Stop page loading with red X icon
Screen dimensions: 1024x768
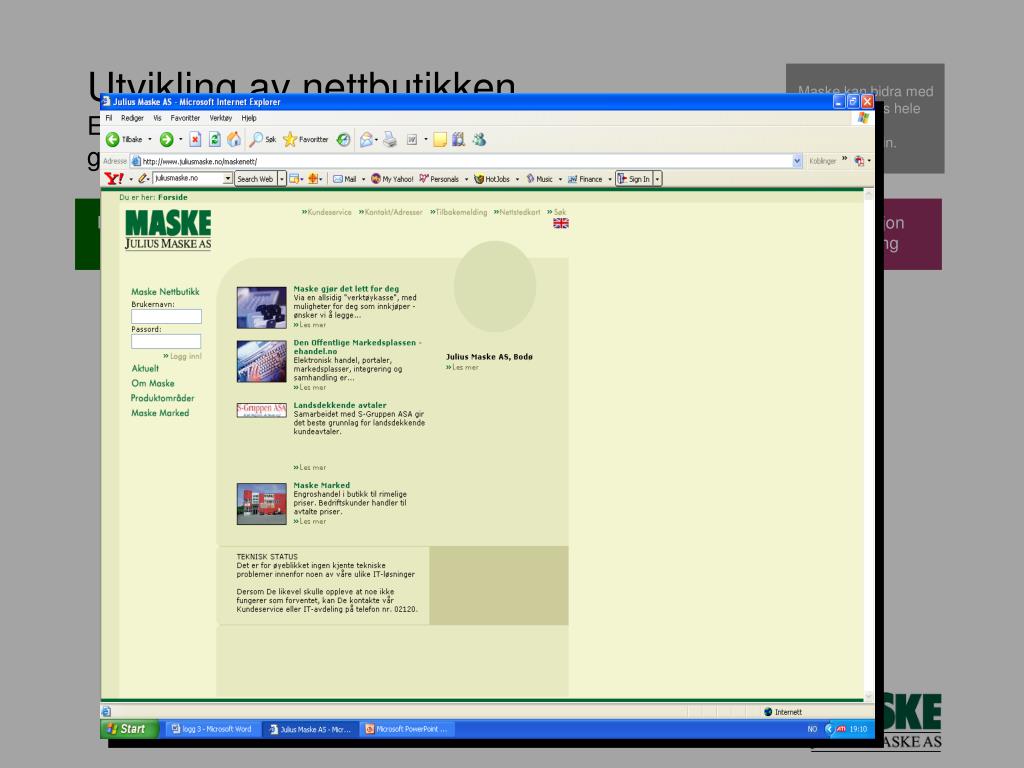tap(195, 140)
